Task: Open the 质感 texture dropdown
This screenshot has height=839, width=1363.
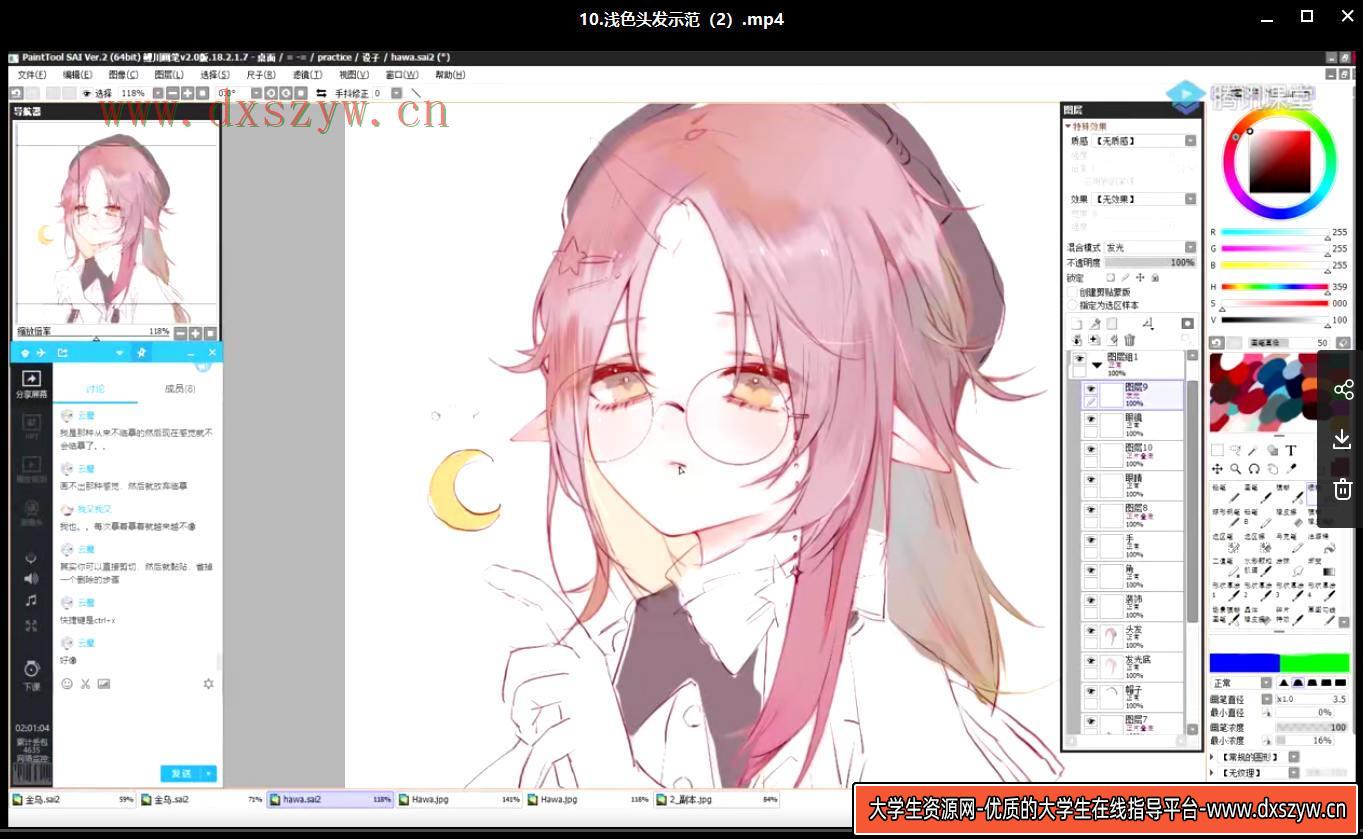Action: 1190,141
